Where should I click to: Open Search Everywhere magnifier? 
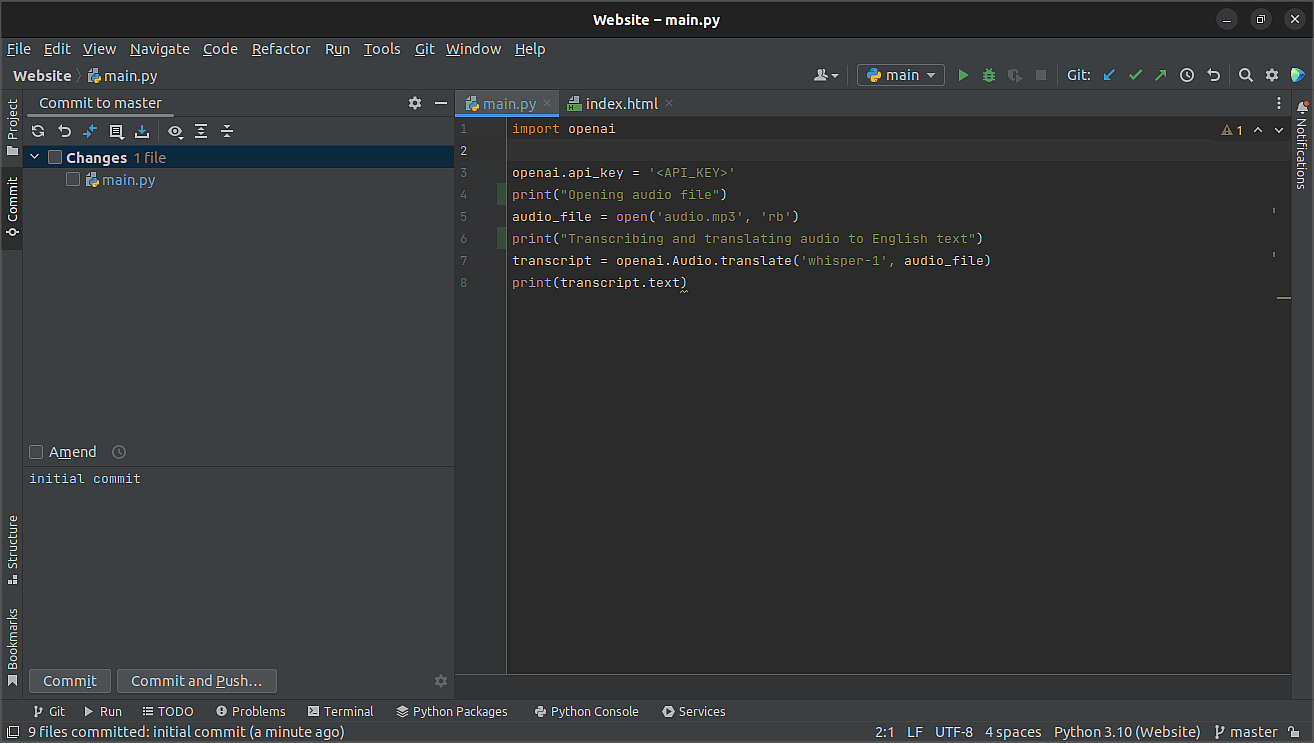pos(1246,75)
